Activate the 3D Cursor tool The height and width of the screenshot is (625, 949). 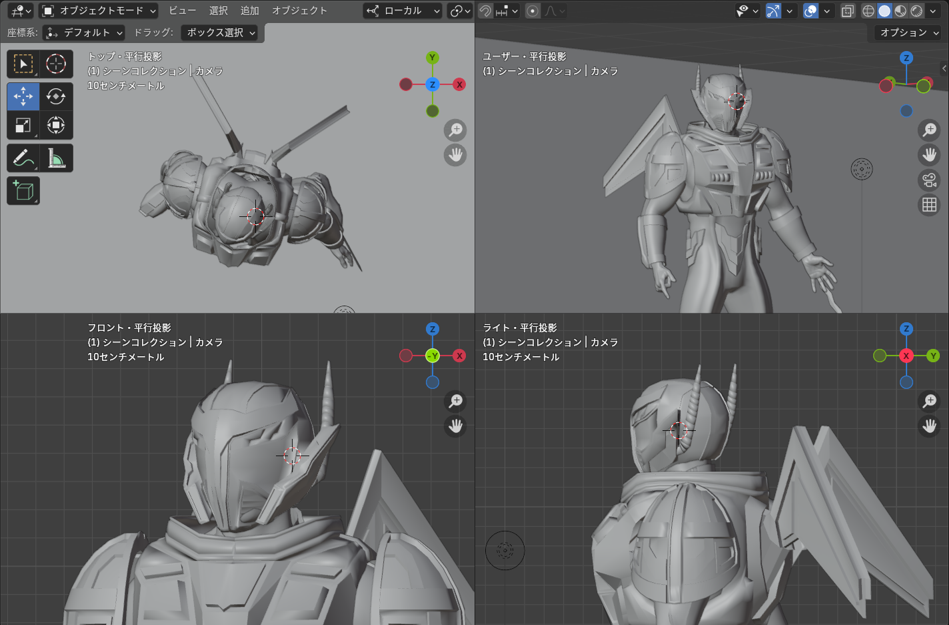point(56,64)
